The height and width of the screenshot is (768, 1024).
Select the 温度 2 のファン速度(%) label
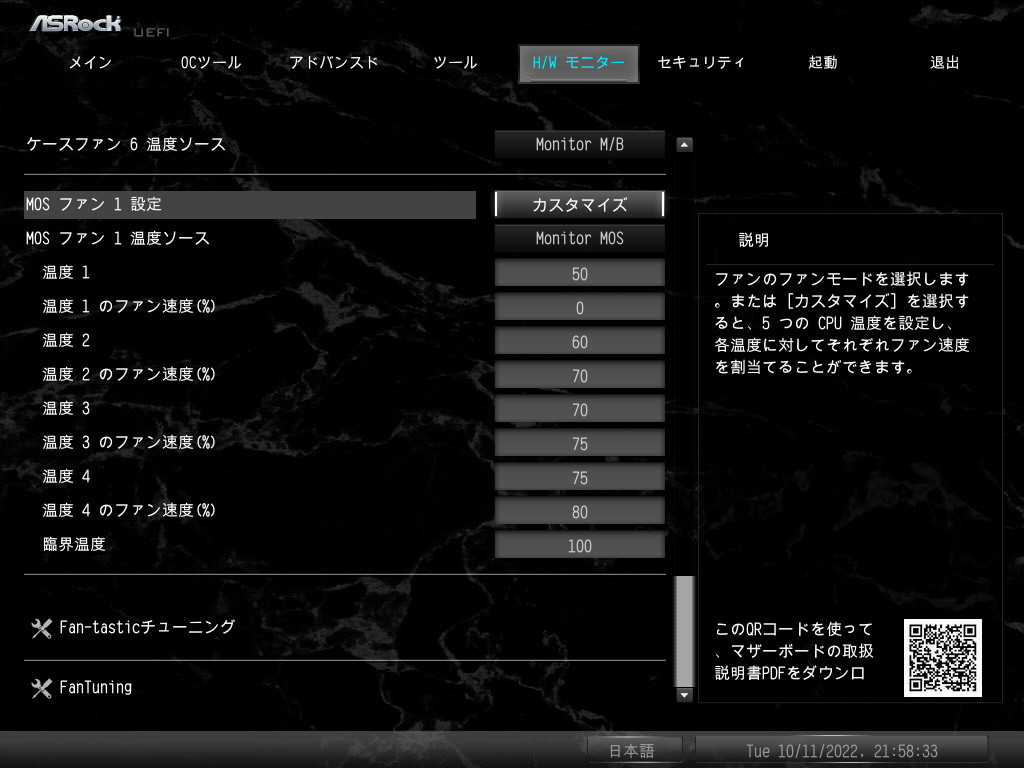click(x=129, y=374)
